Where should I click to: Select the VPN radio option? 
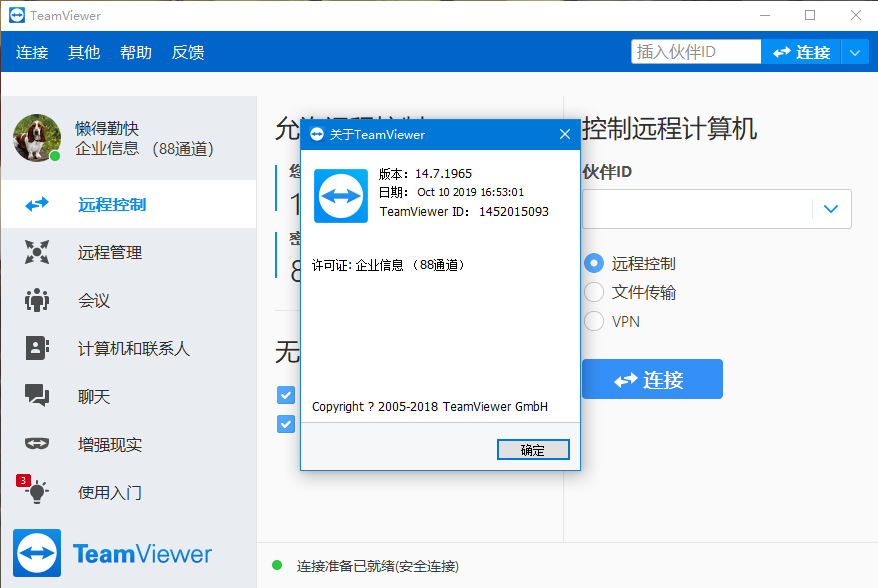tap(594, 321)
